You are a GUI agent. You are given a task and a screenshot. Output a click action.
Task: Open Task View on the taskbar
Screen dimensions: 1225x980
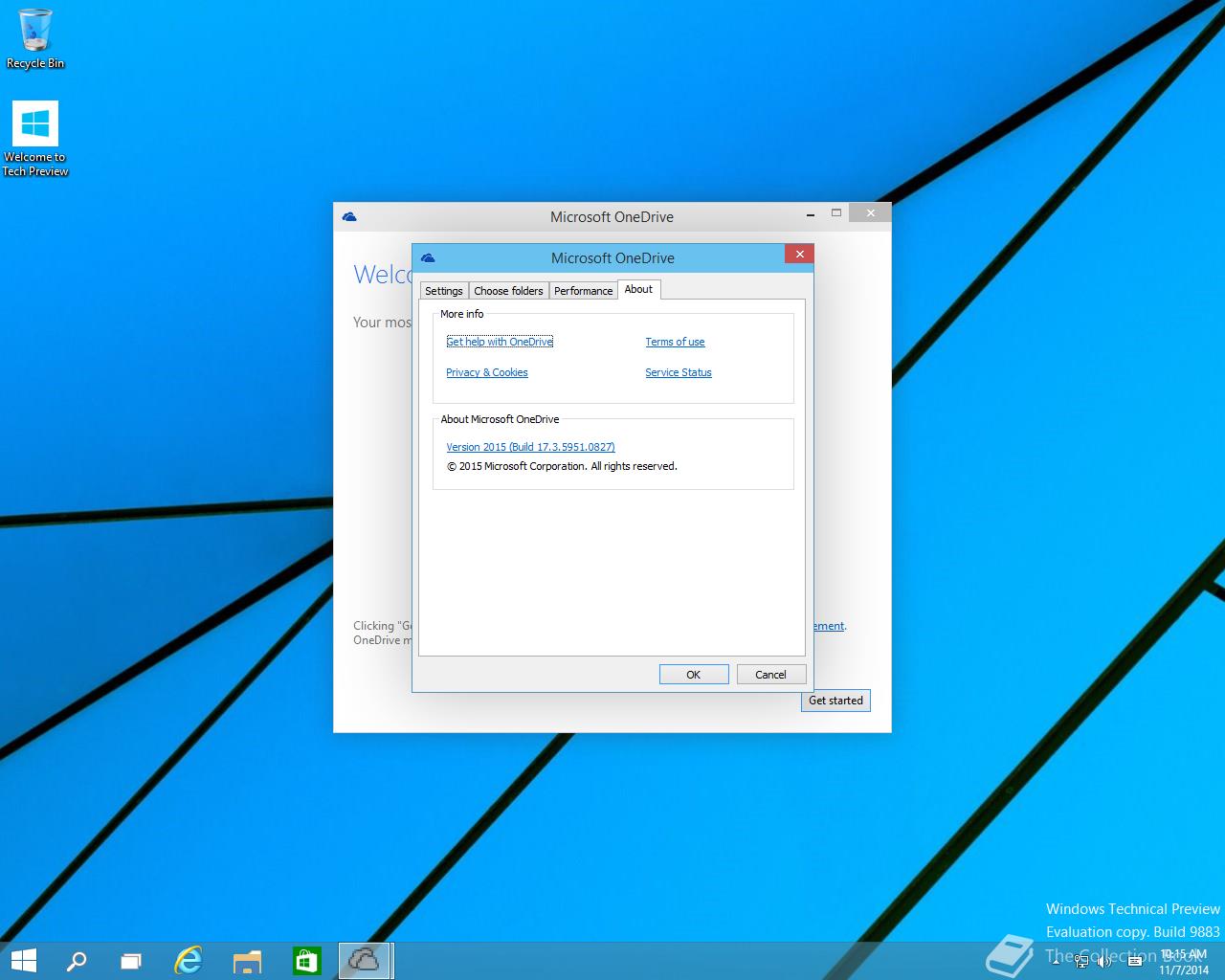pyautogui.click(x=131, y=960)
